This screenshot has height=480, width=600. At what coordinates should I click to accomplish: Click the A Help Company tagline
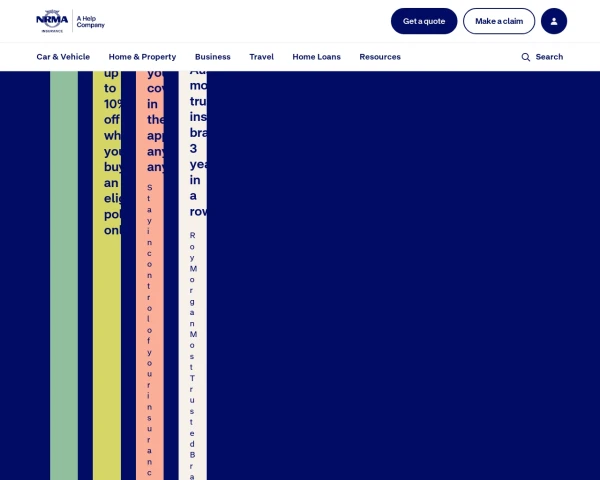tap(90, 21)
